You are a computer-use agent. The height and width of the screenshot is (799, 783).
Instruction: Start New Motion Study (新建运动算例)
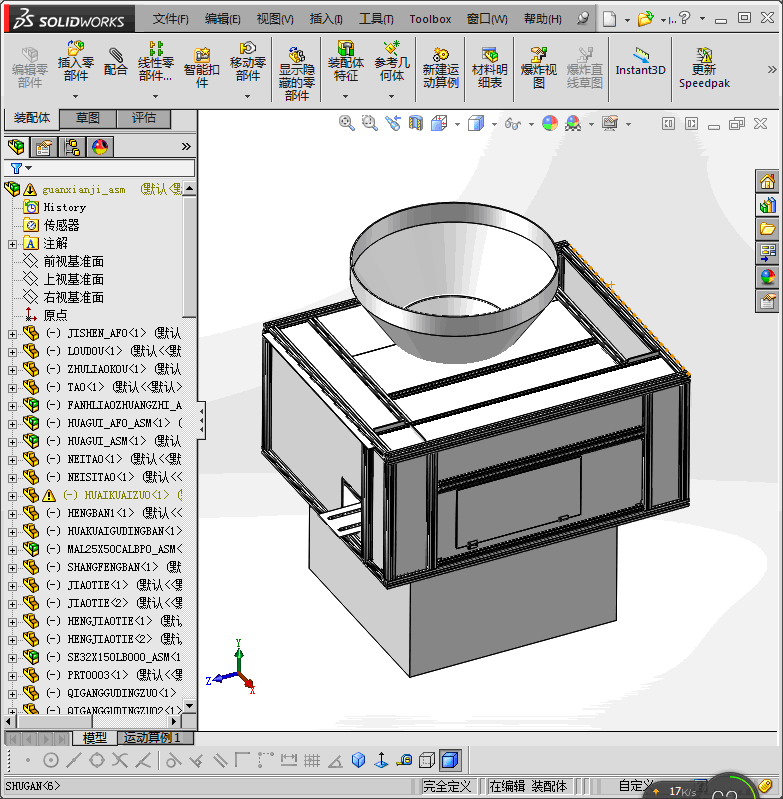[x=441, y=67]
